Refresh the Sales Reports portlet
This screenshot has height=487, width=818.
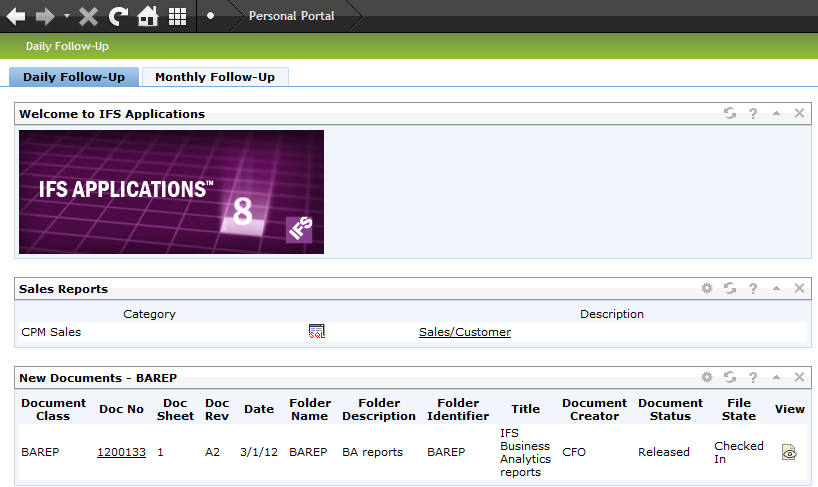point(730,288)
